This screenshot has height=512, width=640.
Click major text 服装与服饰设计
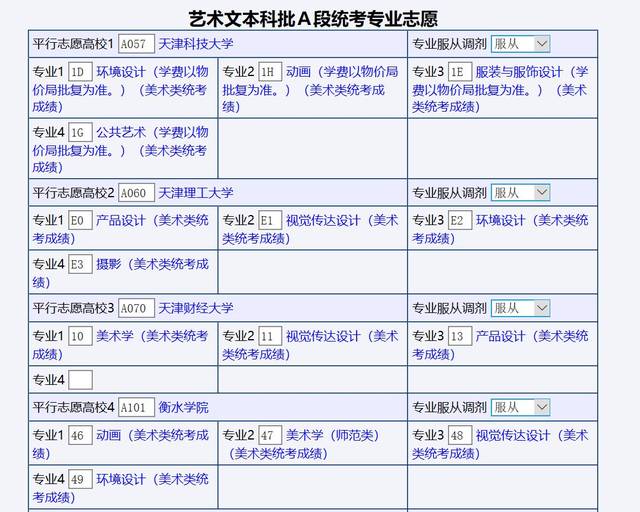click(x=519, y=72)
